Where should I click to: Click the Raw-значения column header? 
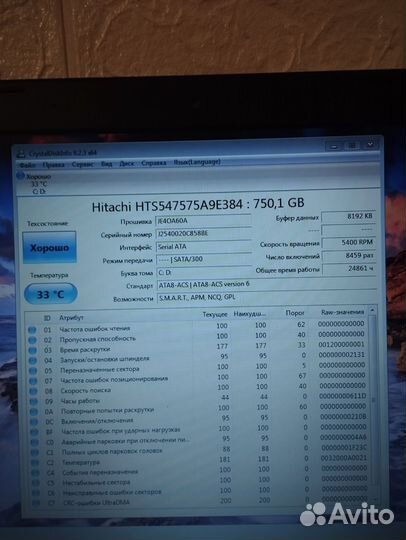tap(343, 312)
